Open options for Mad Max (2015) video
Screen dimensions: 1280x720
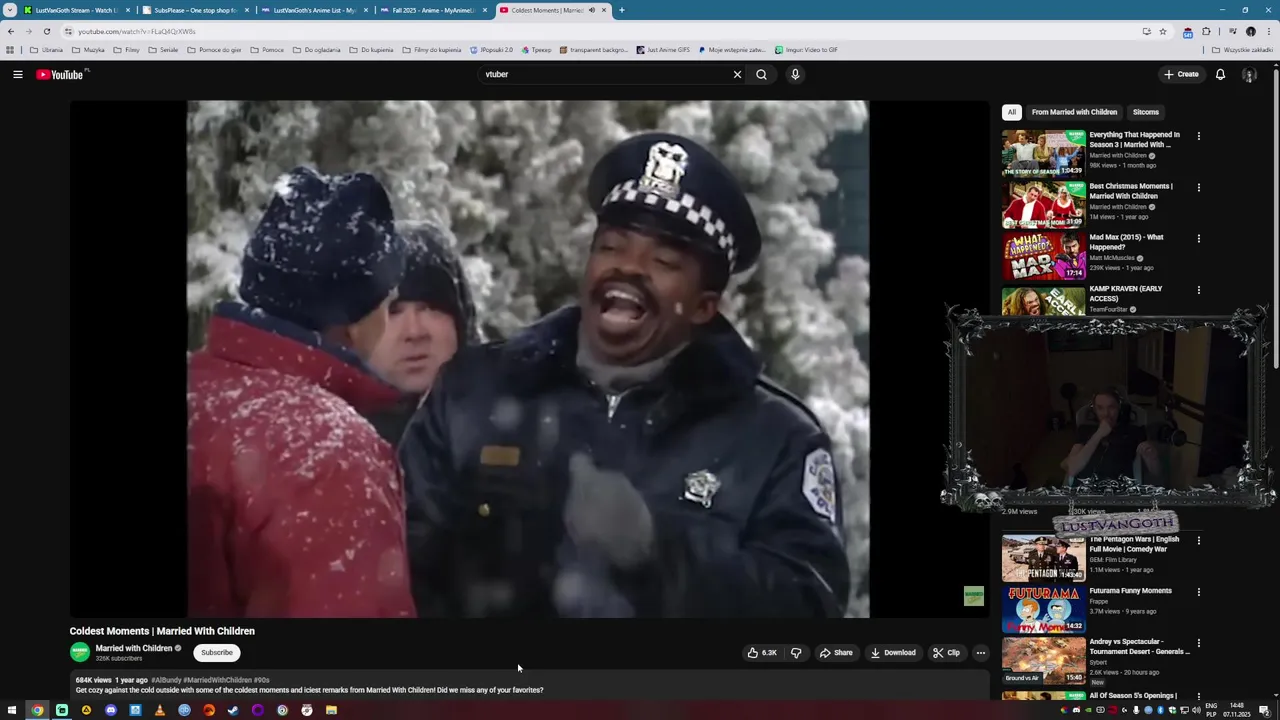(x=1198, y=238)
